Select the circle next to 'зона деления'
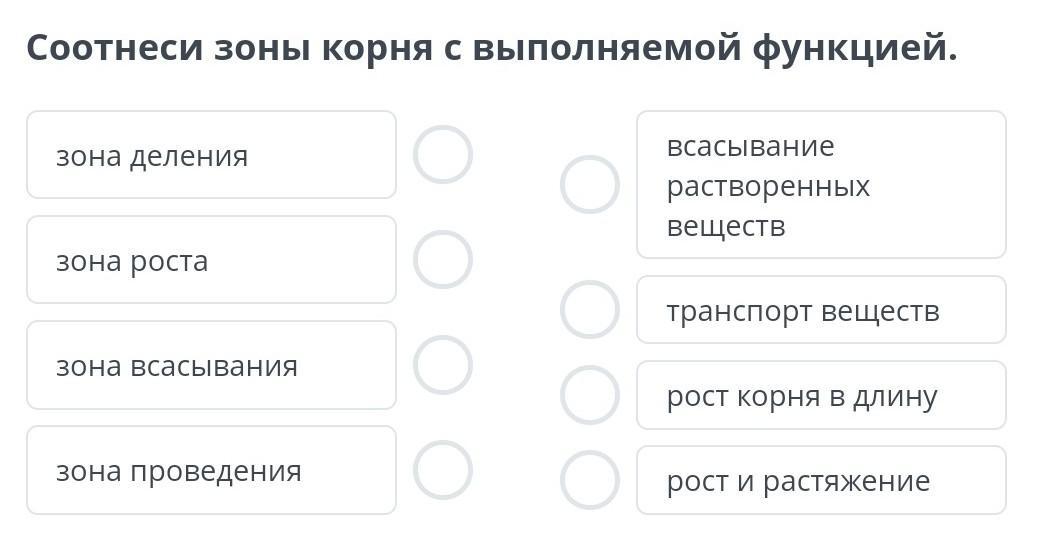The width and height of the screenshot is (1047, 535). 443,155
